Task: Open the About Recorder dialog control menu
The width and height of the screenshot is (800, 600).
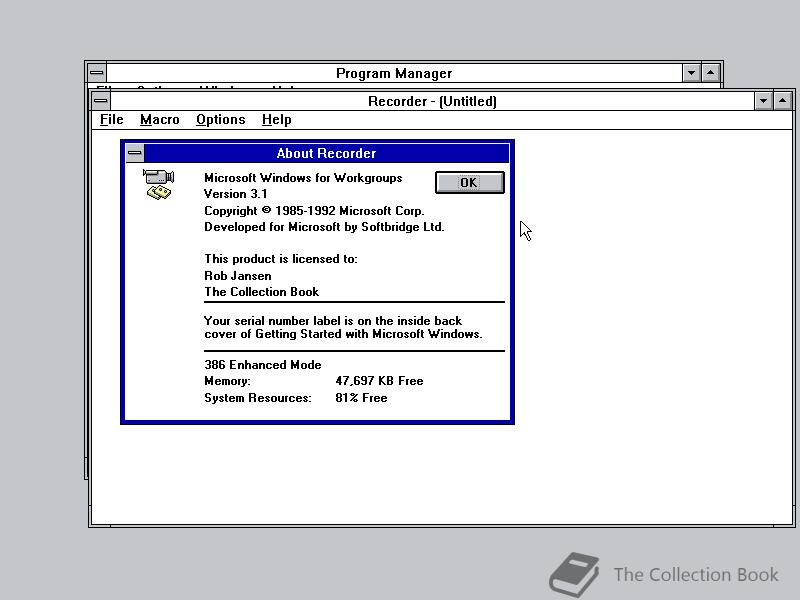Action: coord(135,153)
